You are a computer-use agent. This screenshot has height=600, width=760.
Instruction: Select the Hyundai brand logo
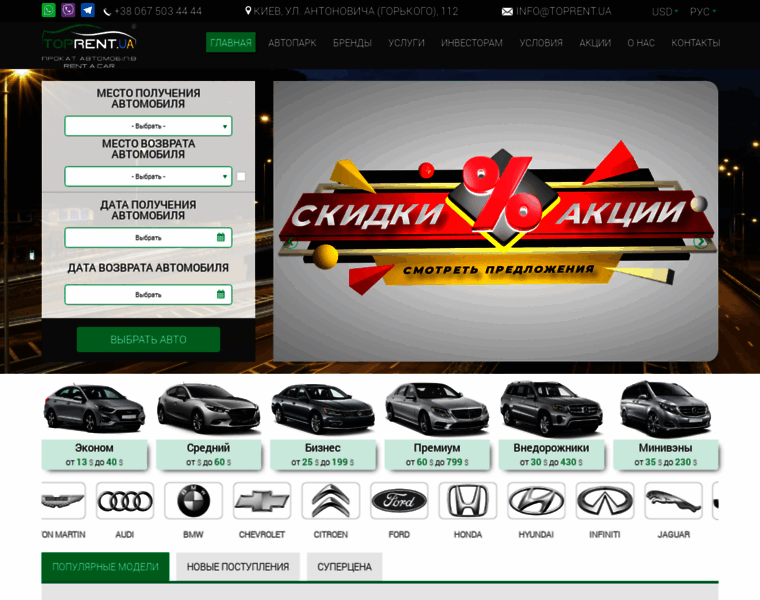click(536, 501)
